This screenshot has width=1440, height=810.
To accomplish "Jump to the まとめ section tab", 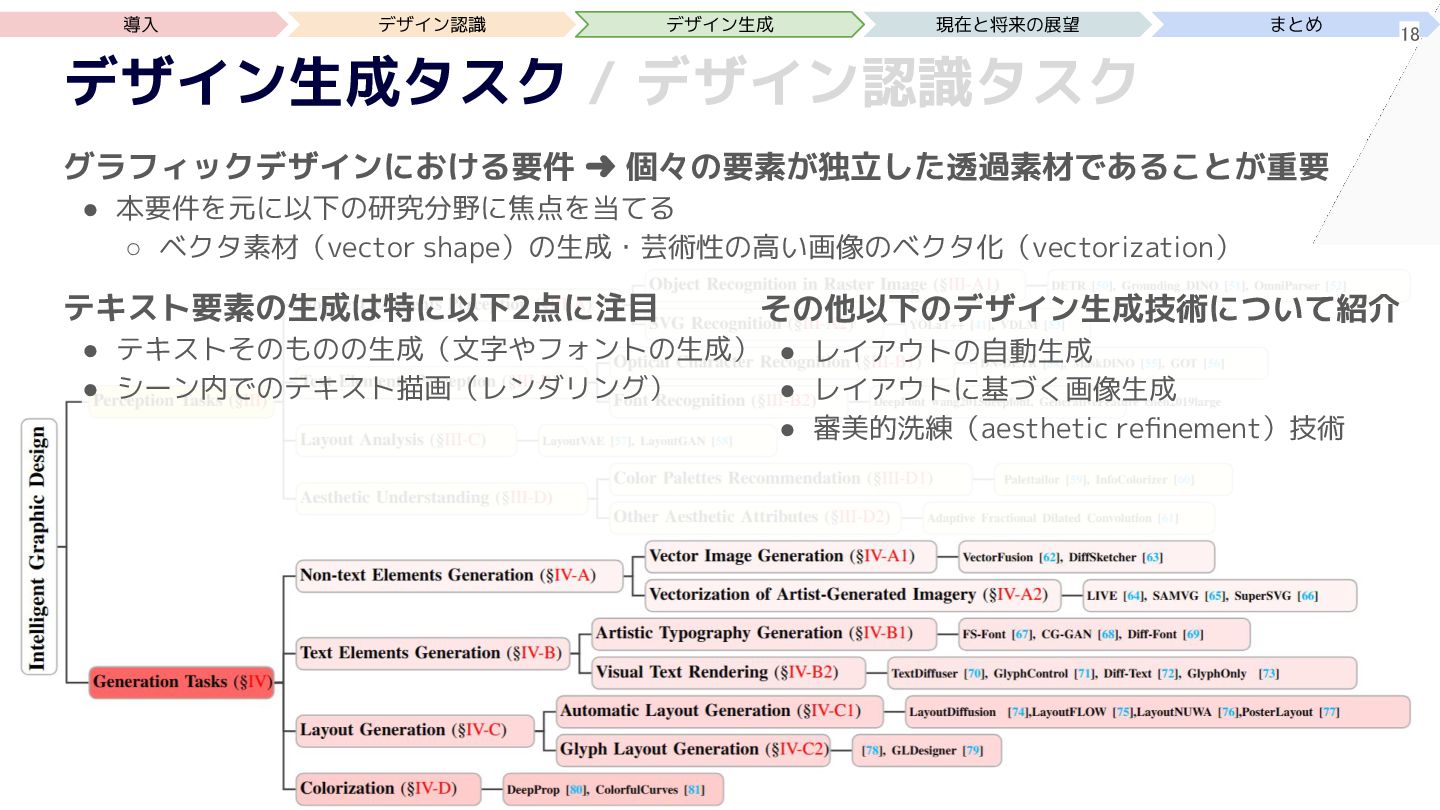I will pyautogui.click(x=1296, y=25).
